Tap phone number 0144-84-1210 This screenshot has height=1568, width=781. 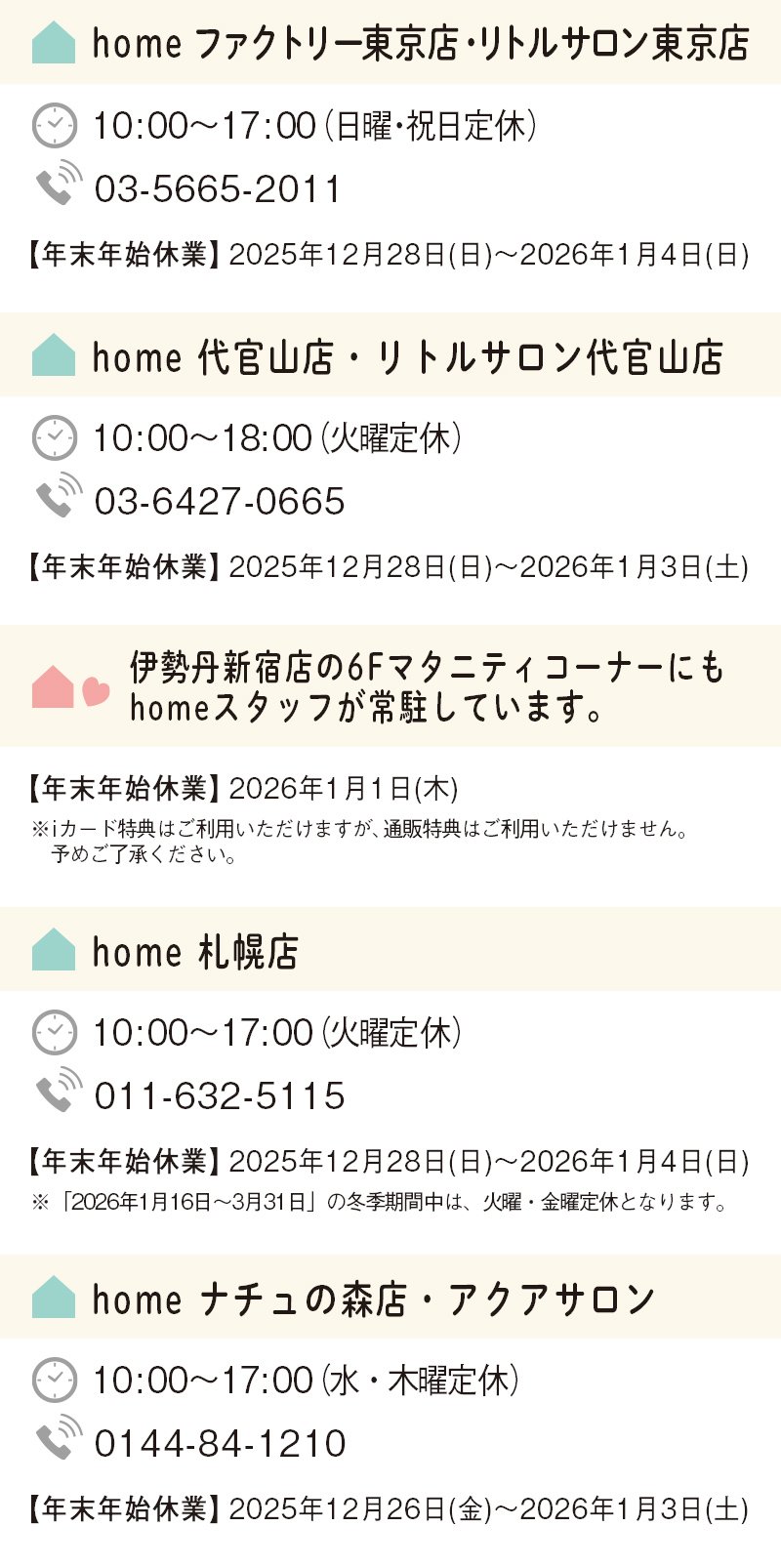tap(220, 1444)
